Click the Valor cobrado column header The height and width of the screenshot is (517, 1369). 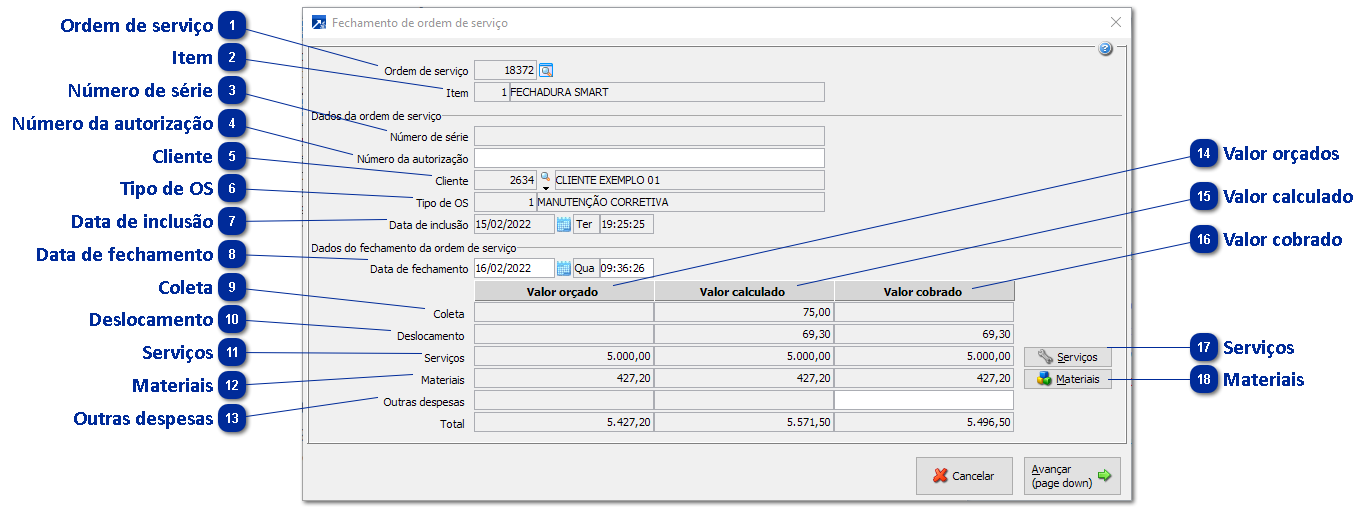tap(924, 291)
